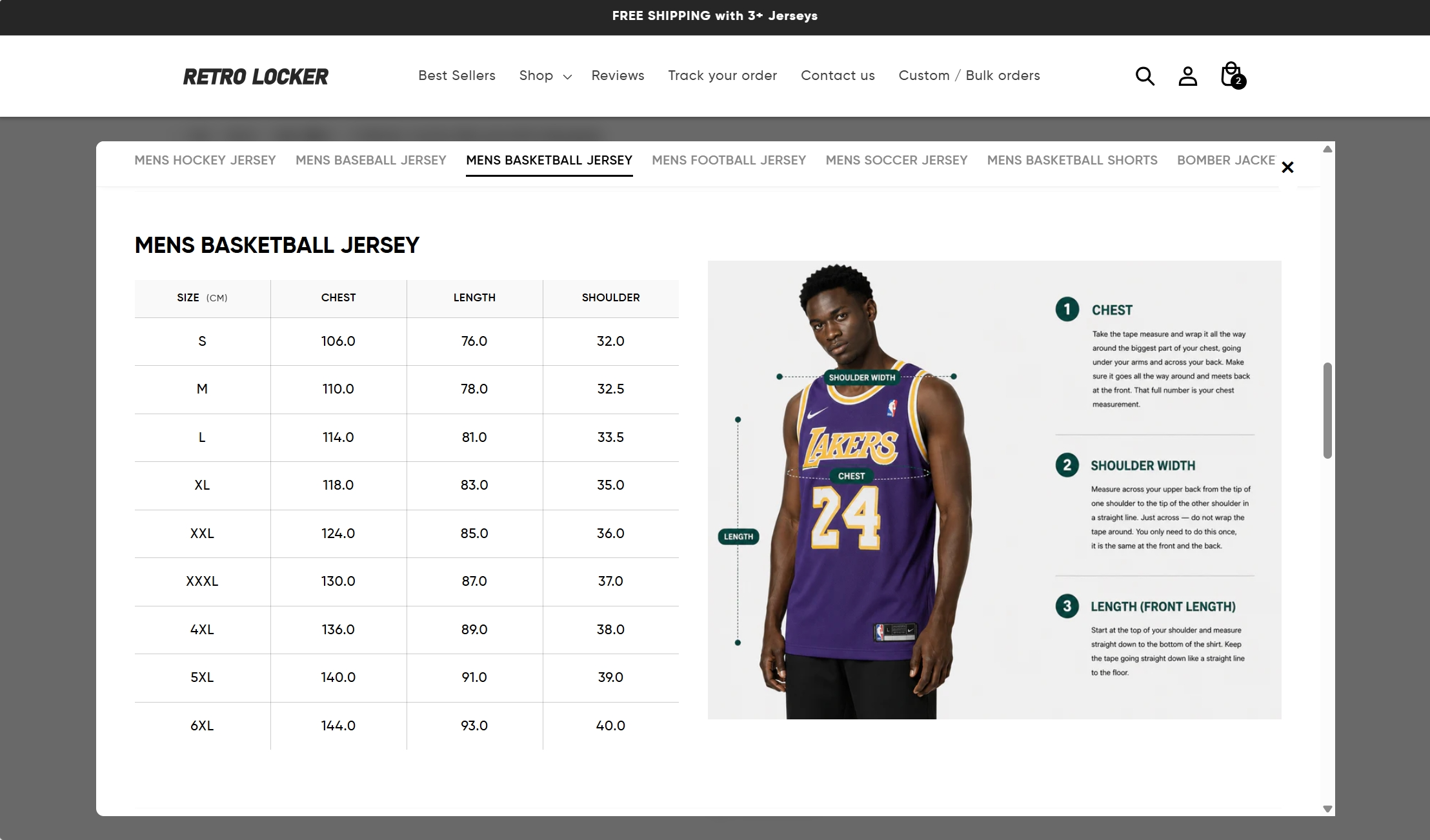Screen dimensions: 1430x840
Task: Click the LENGTH column header
Action: tap(474, 297)
